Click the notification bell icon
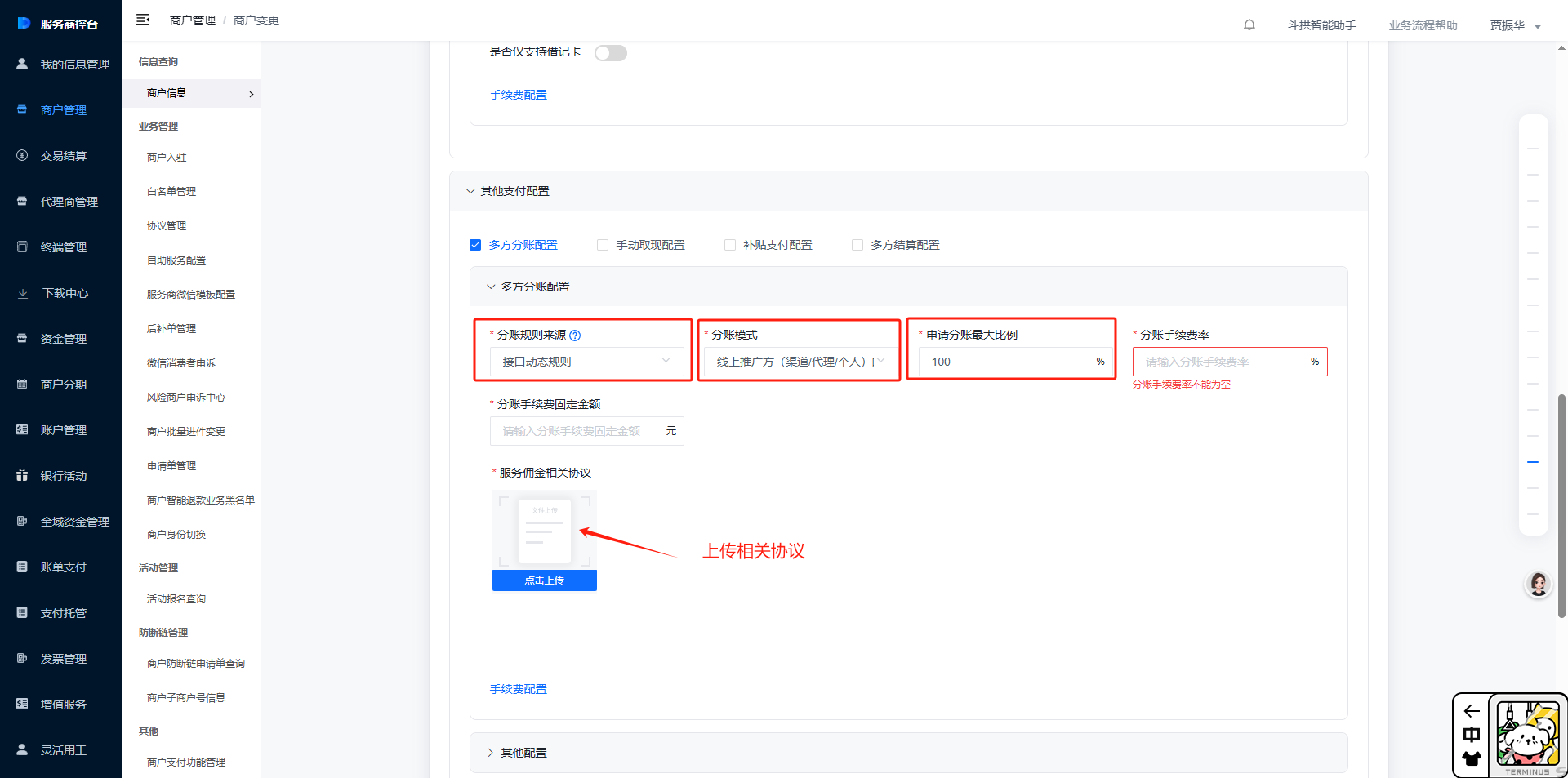1568x778 pixels. pos(1249,24)
